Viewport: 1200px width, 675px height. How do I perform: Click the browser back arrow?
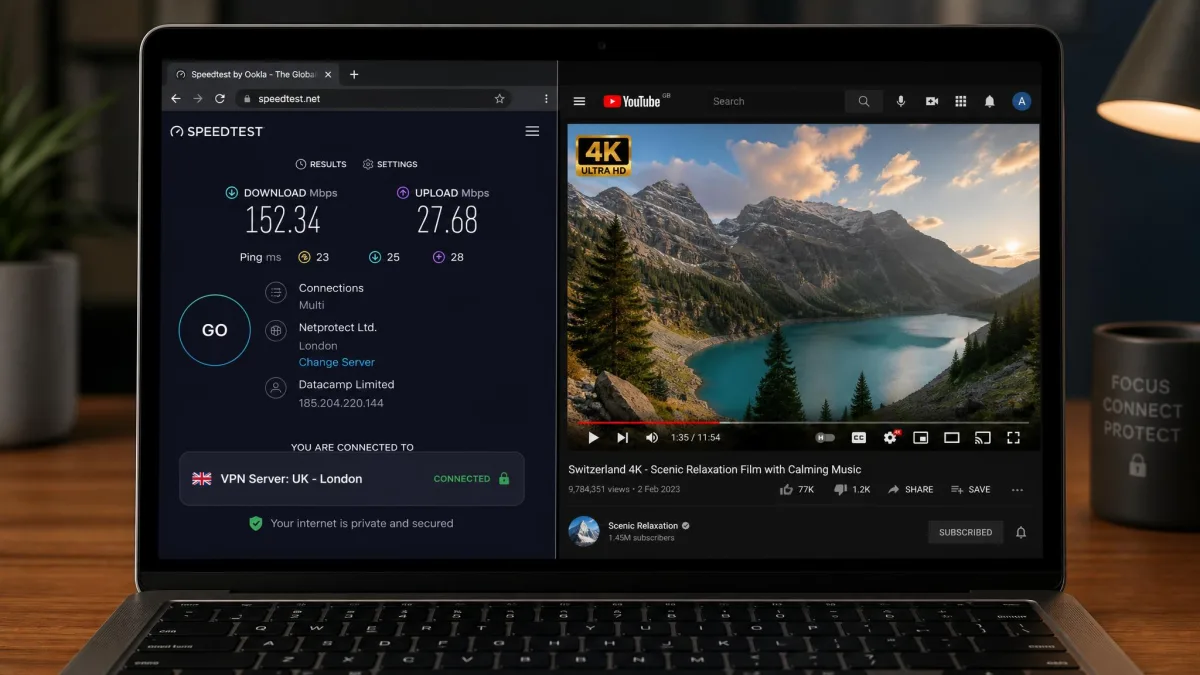click(x=176, y=99)
